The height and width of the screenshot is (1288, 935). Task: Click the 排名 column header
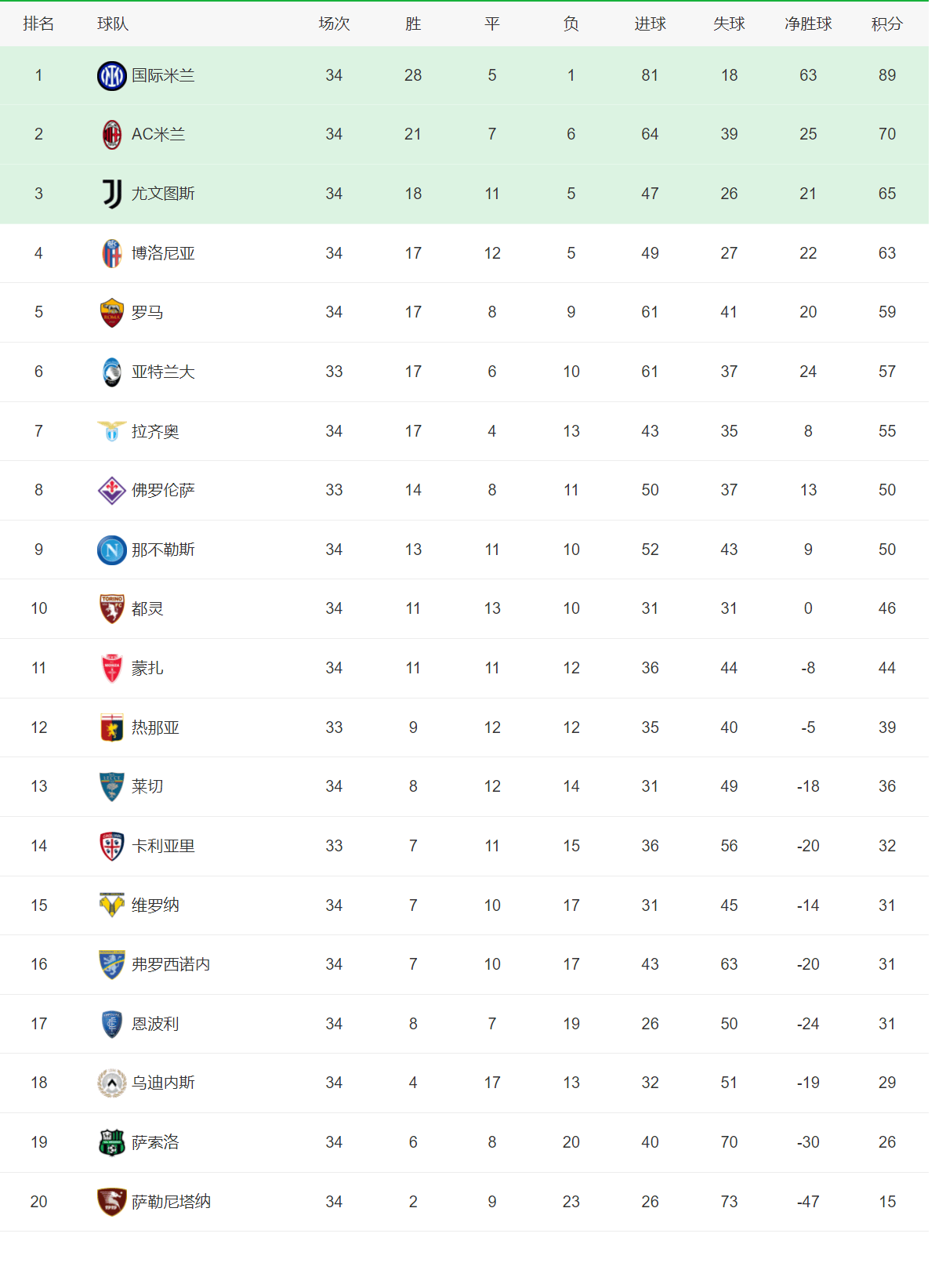point(38,24)
